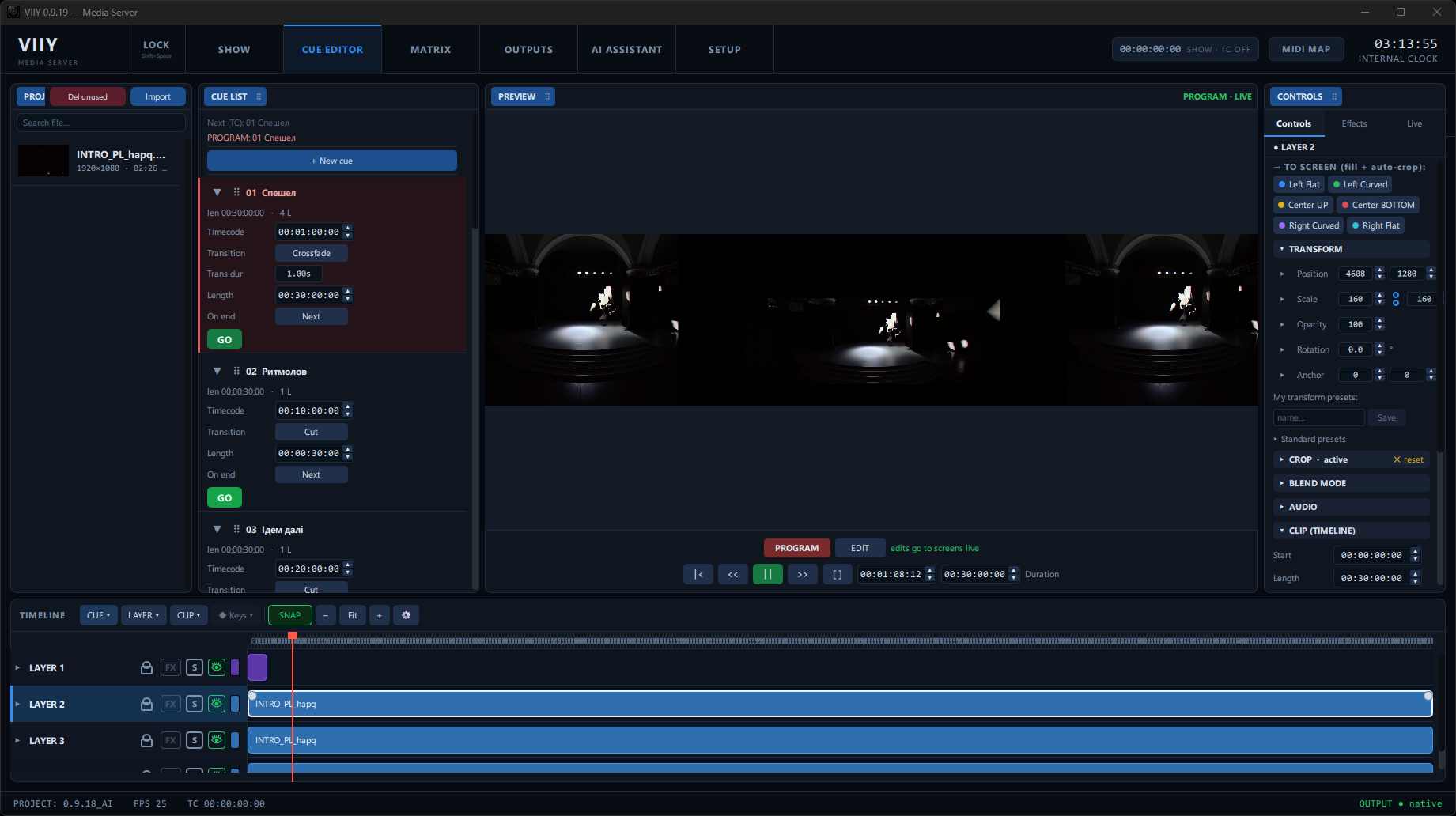Open timeline settings gear
Screen dimensions: 1456x816
406,615
